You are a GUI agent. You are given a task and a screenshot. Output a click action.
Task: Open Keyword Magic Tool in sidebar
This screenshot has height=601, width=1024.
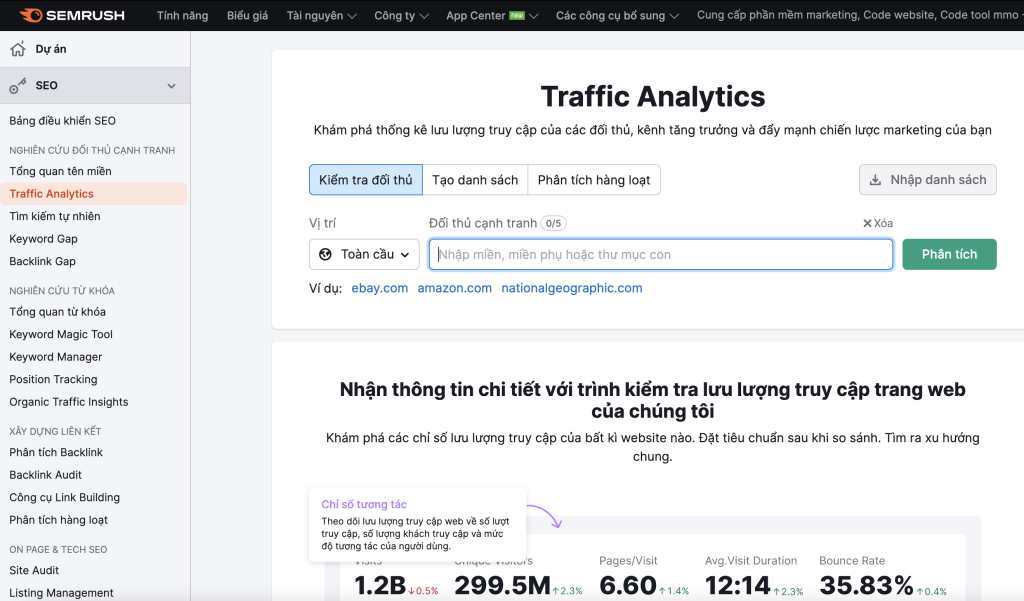[x=61, y=335]
